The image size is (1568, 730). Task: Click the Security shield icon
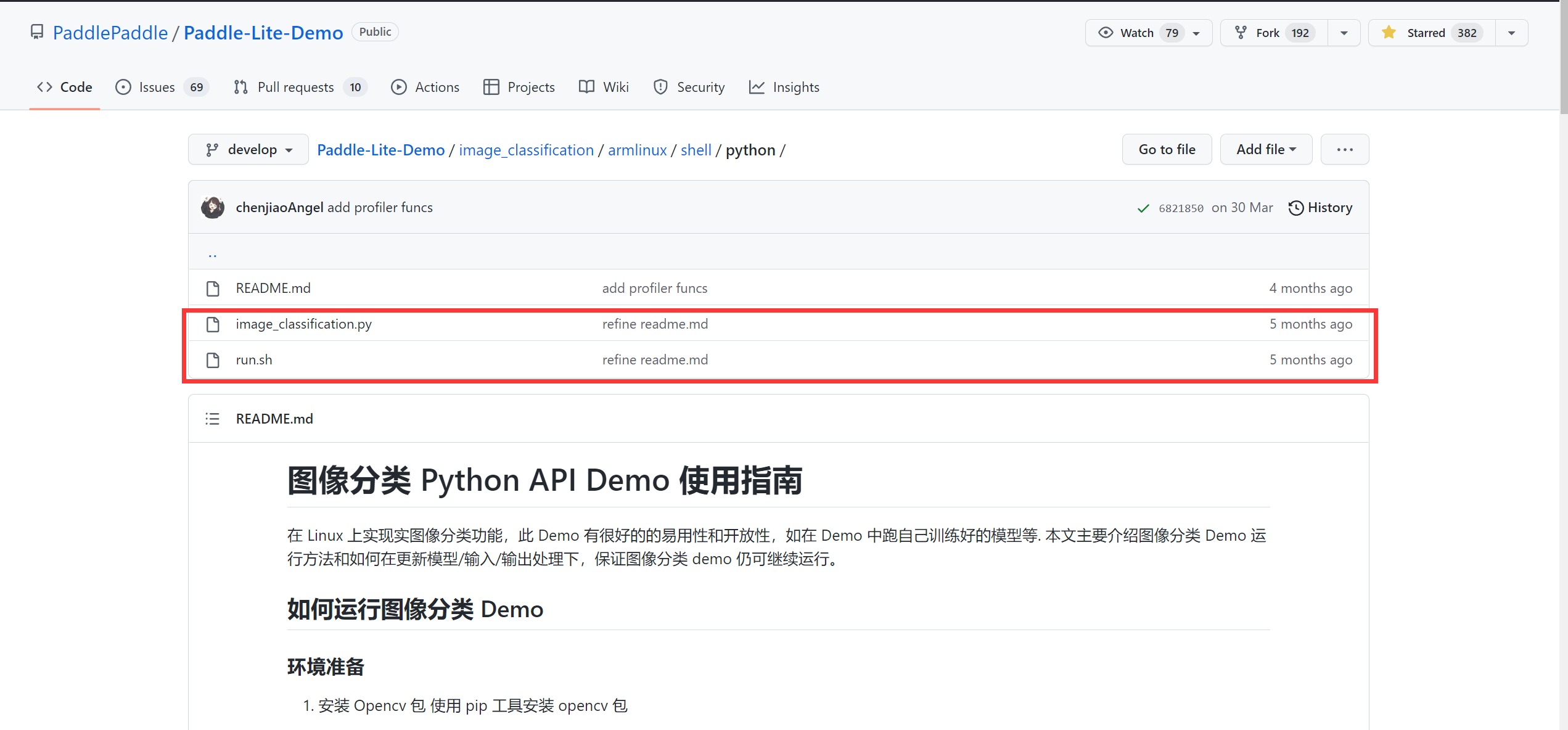click(660, 87)
